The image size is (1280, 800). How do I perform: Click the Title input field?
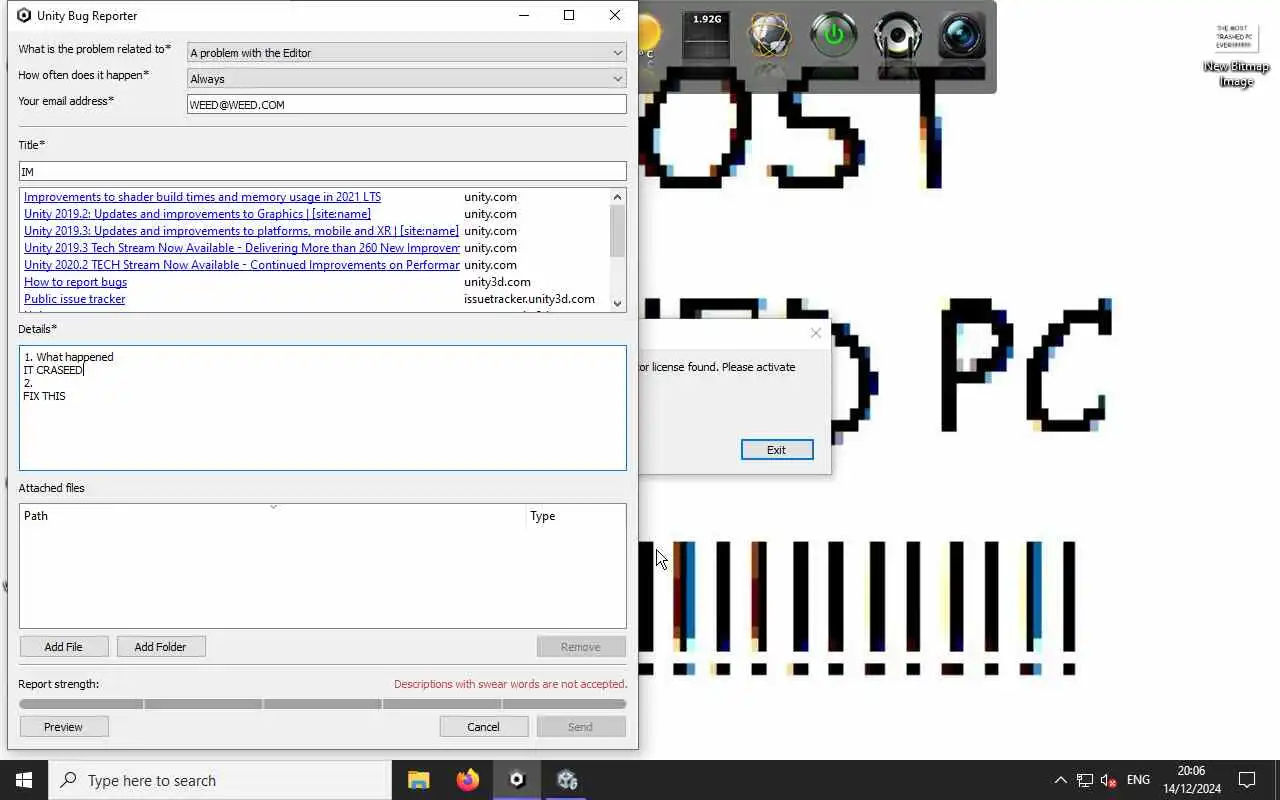point(322,171)
